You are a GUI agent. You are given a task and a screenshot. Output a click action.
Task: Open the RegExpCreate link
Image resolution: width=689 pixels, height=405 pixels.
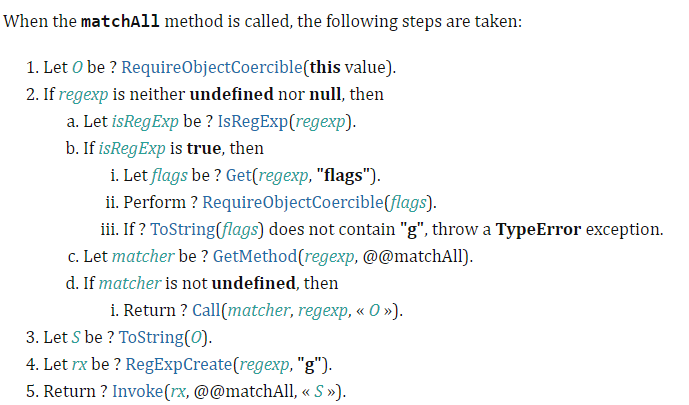178,364
